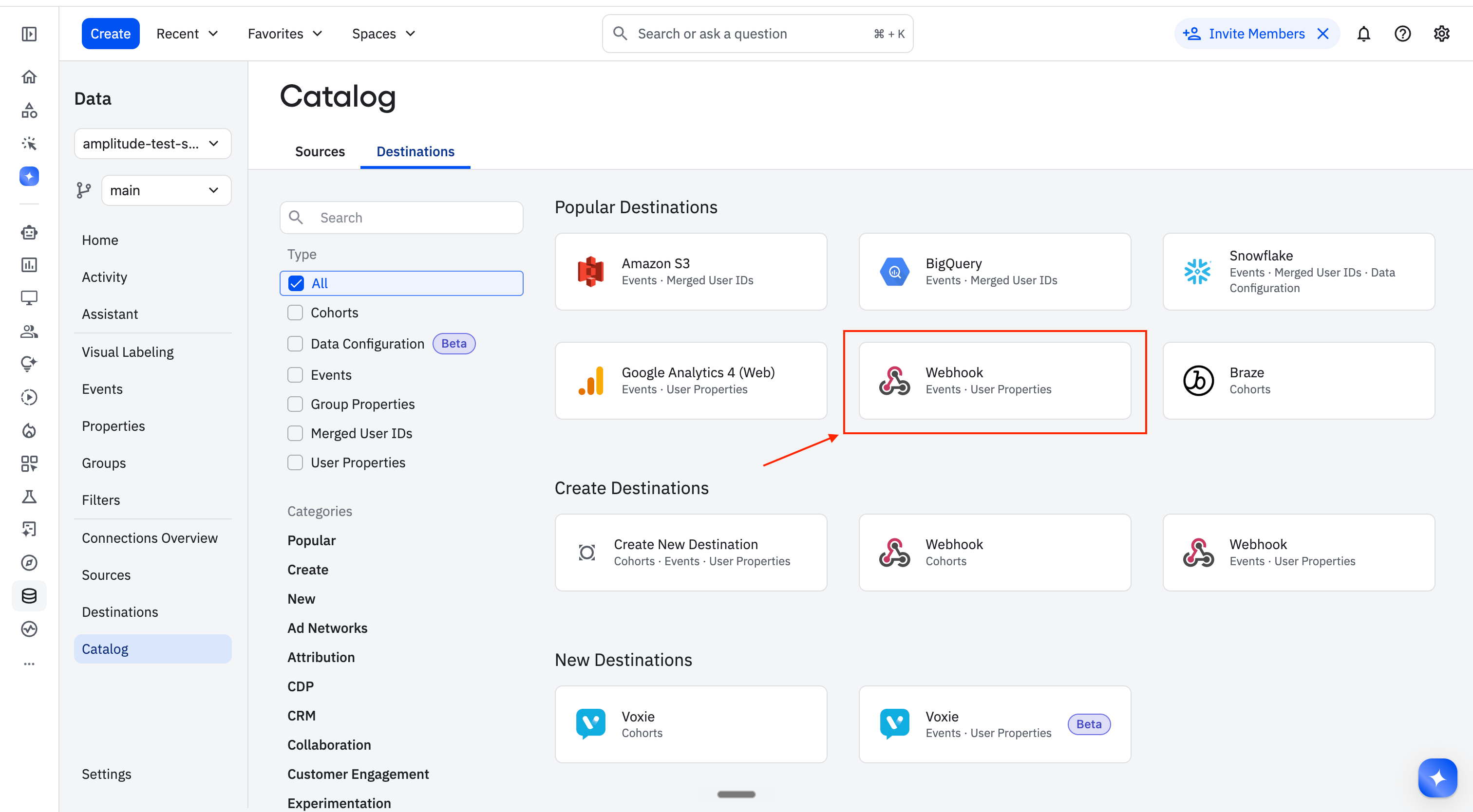Viewport: 1473px width, 812px height.
Task: Open the database Data icon in rail
Action: click(29, 596)
